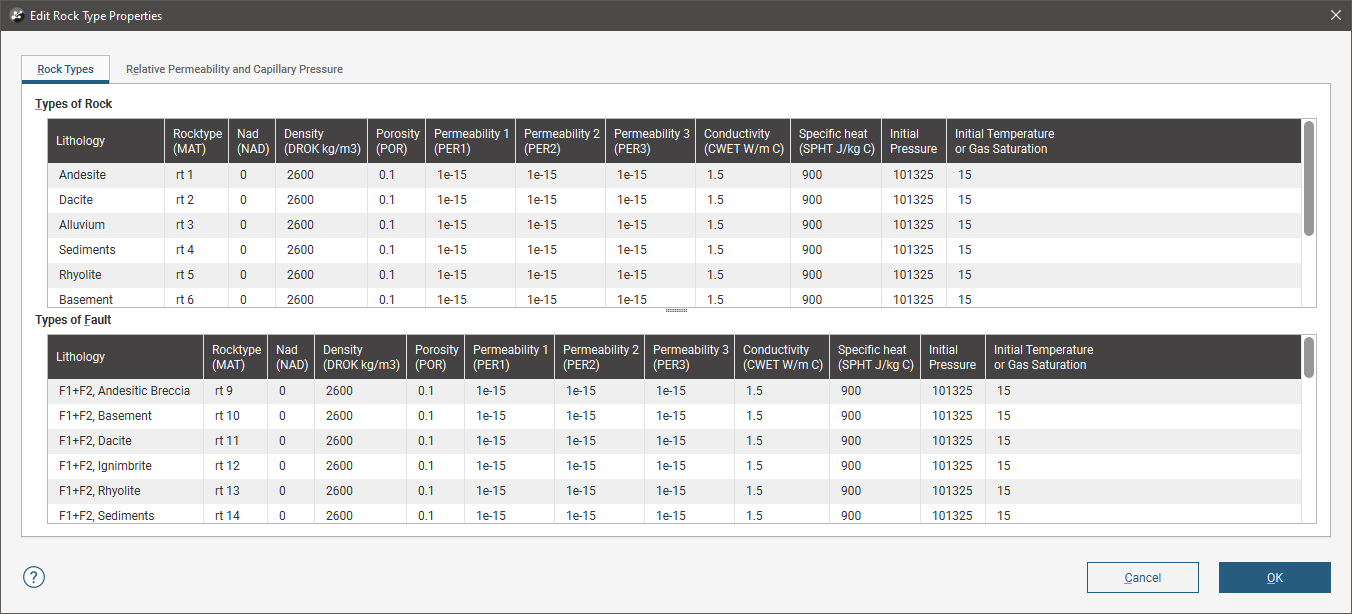The width and height of the screenshot is (1352, 614).
Task: Edit the density cell for Andesite
Action: 320,175
